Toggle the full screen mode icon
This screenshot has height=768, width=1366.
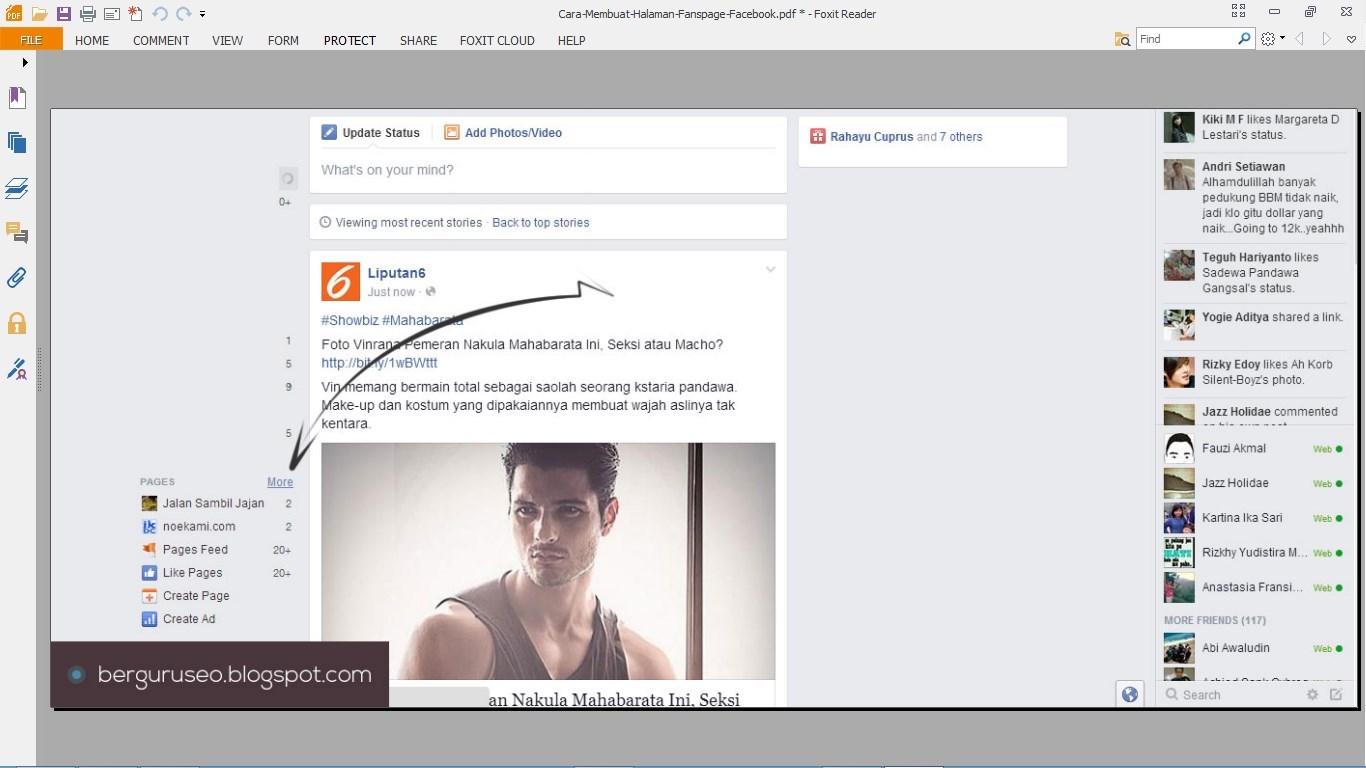1239,12
